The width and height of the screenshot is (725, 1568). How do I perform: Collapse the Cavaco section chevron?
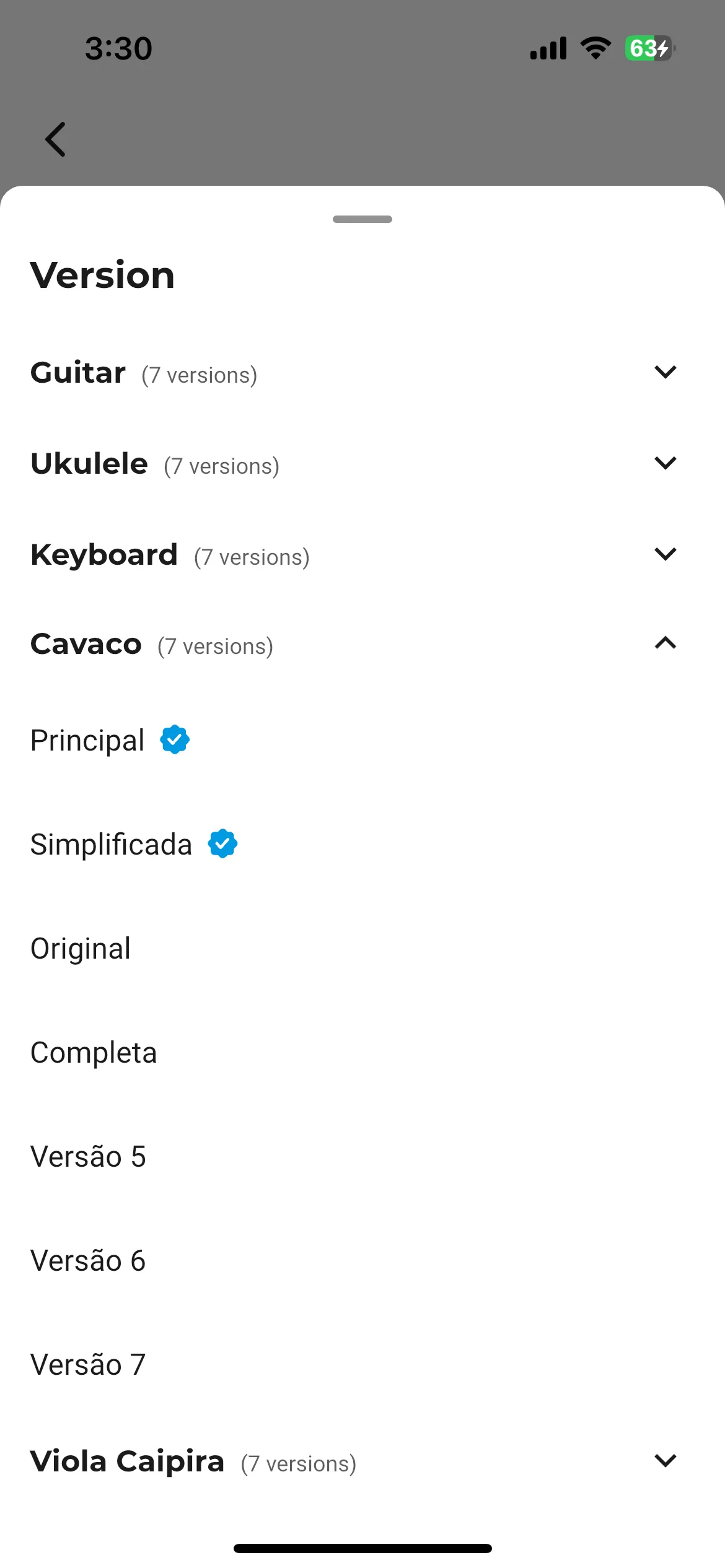click(x=666, y=643)
